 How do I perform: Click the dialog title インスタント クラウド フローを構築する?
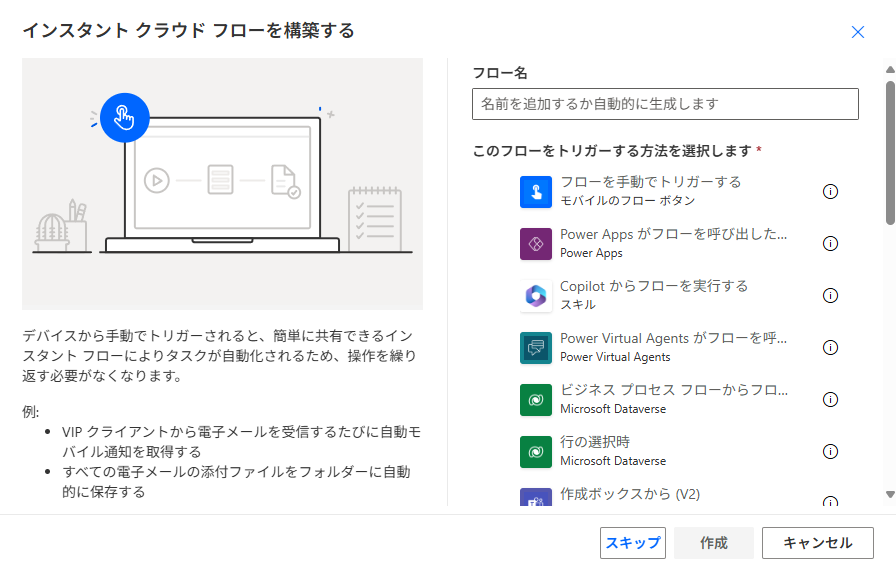coord(189,30)
